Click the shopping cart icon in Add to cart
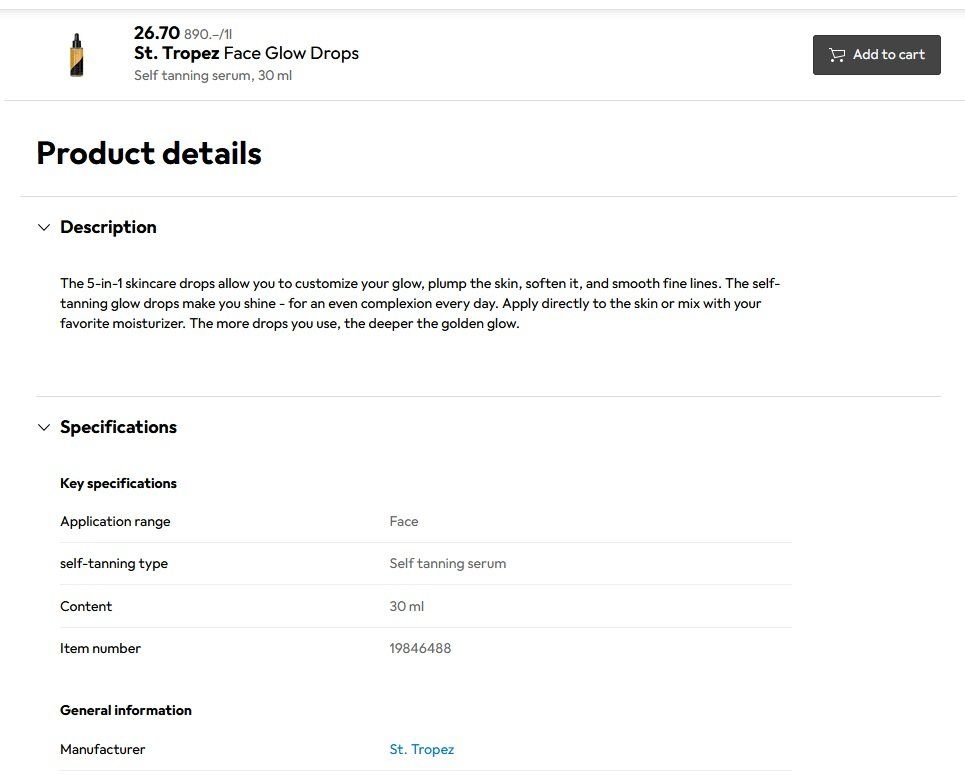This screenshot has height=775, width=965. [x=836, y=55]
